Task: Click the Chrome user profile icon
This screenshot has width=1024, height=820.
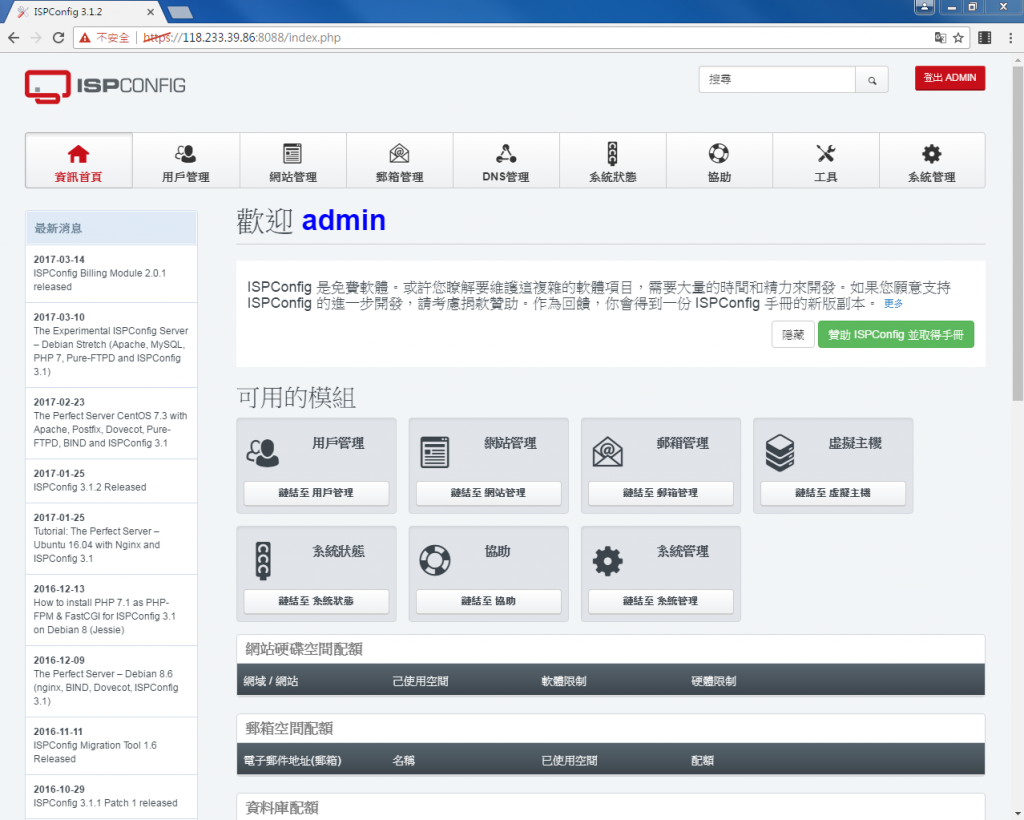Action: [924, 7]
